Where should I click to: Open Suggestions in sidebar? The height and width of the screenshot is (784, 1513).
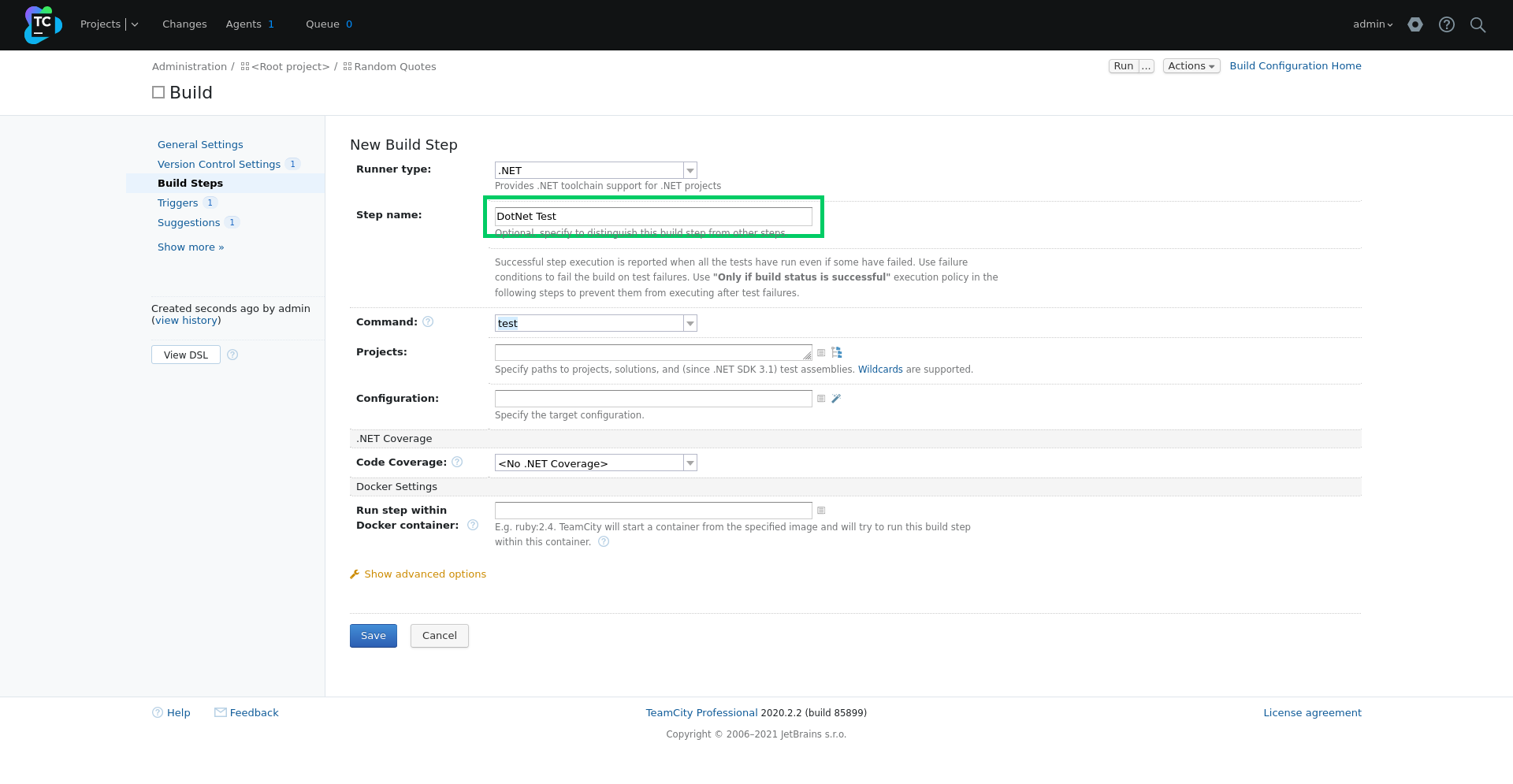(189, 223)
